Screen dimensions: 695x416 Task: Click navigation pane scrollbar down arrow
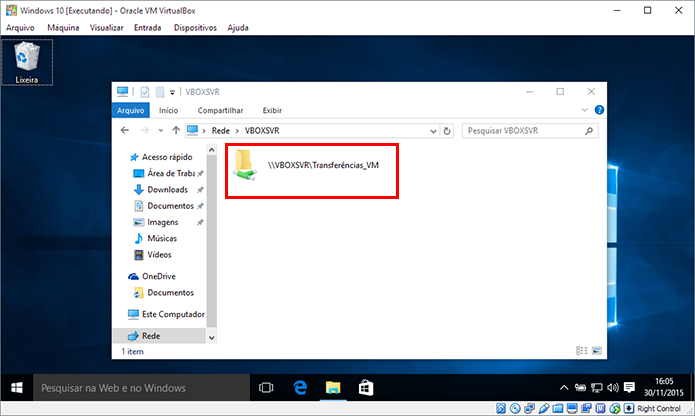coord(212,338)
